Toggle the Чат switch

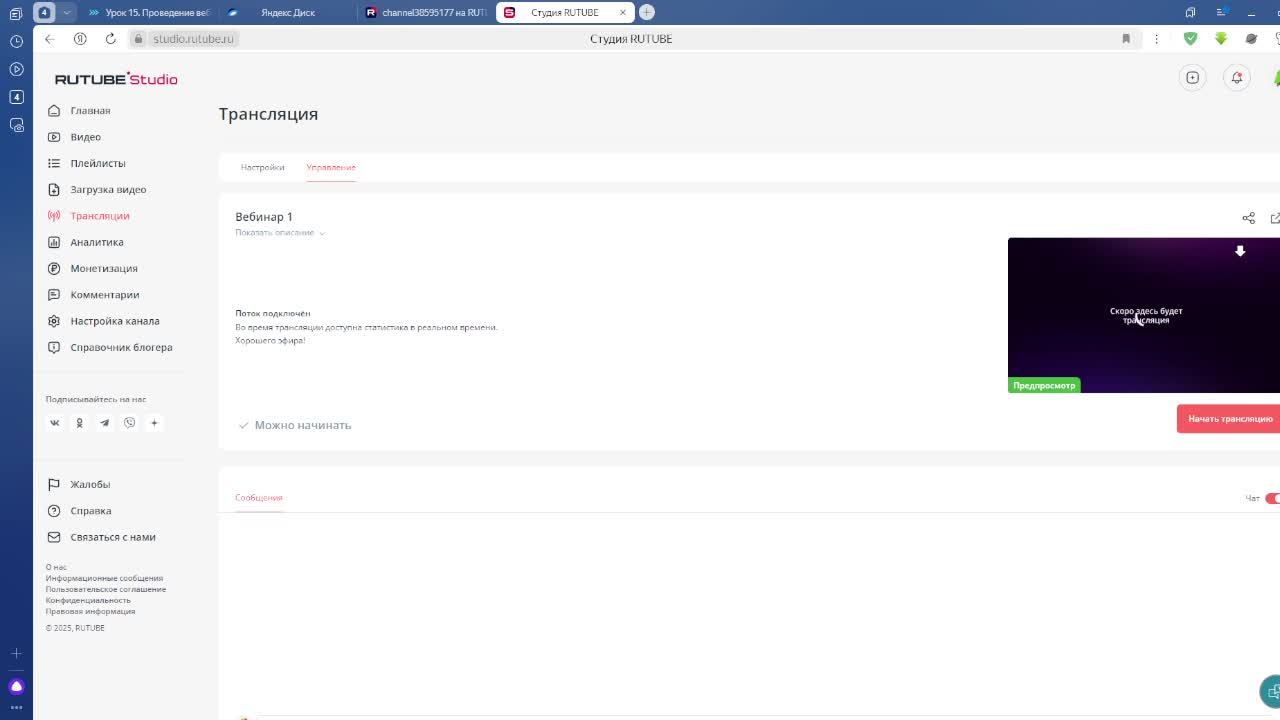coord(1272,498)
